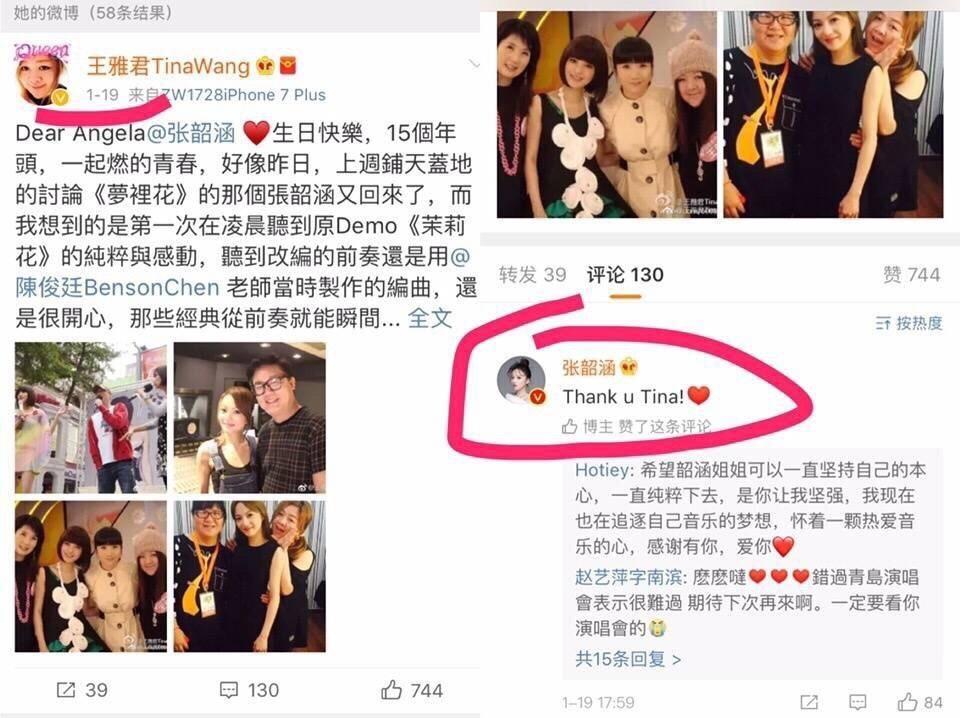960x718 pixels.
Task: Select the 评论 130 tab
Action: pos(625,274)
